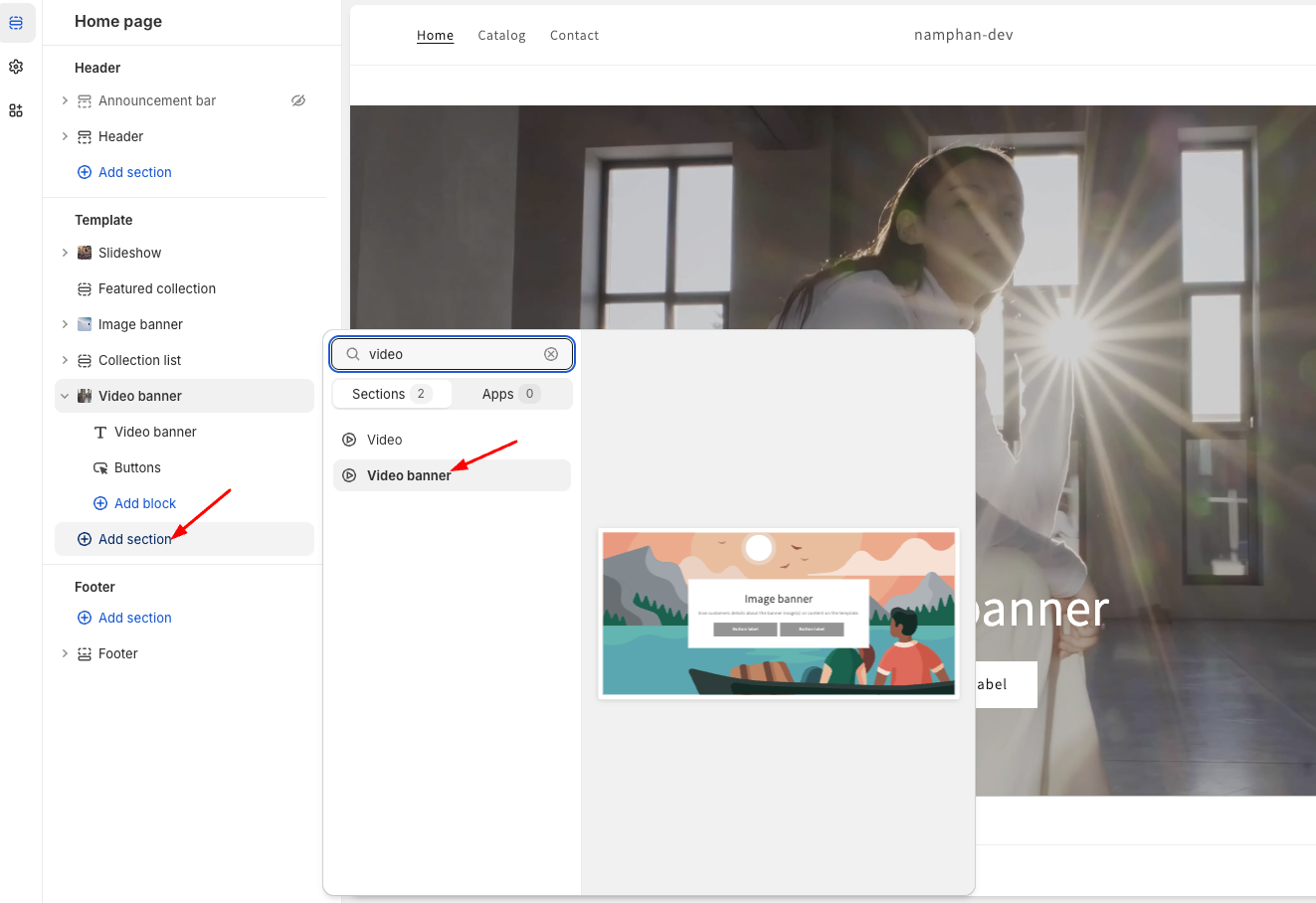Open the Catalog menu in the preview
1316x903 pixels.
[501, 35]
